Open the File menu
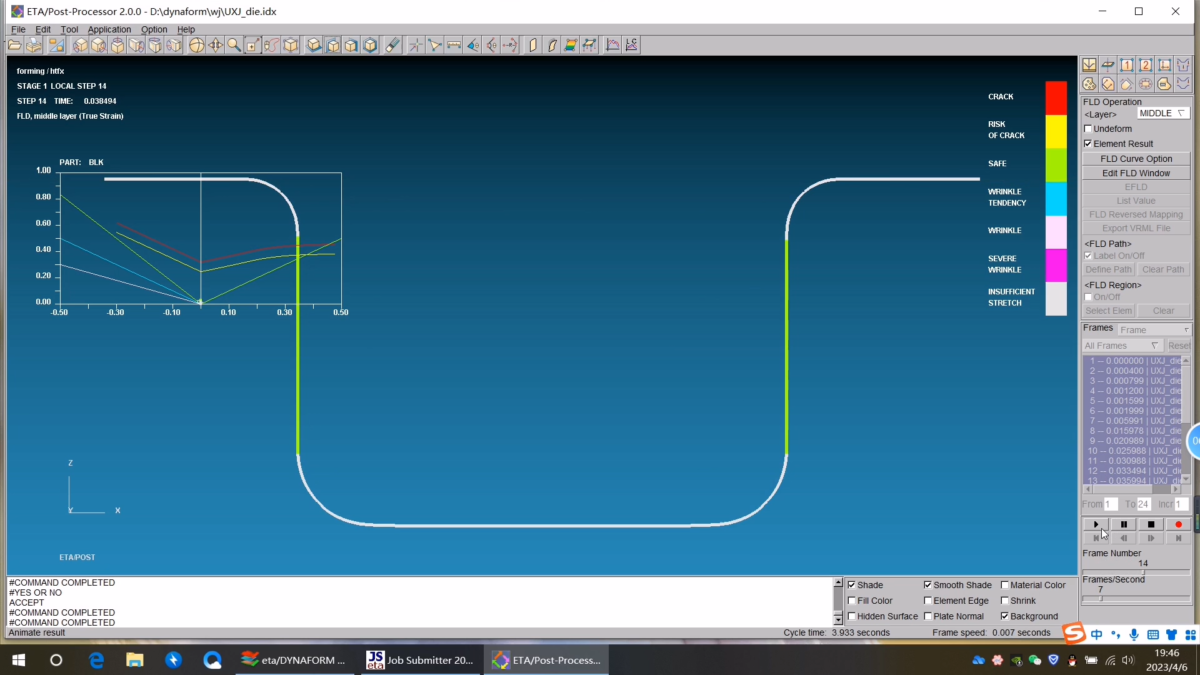 [x=18, y=29]
